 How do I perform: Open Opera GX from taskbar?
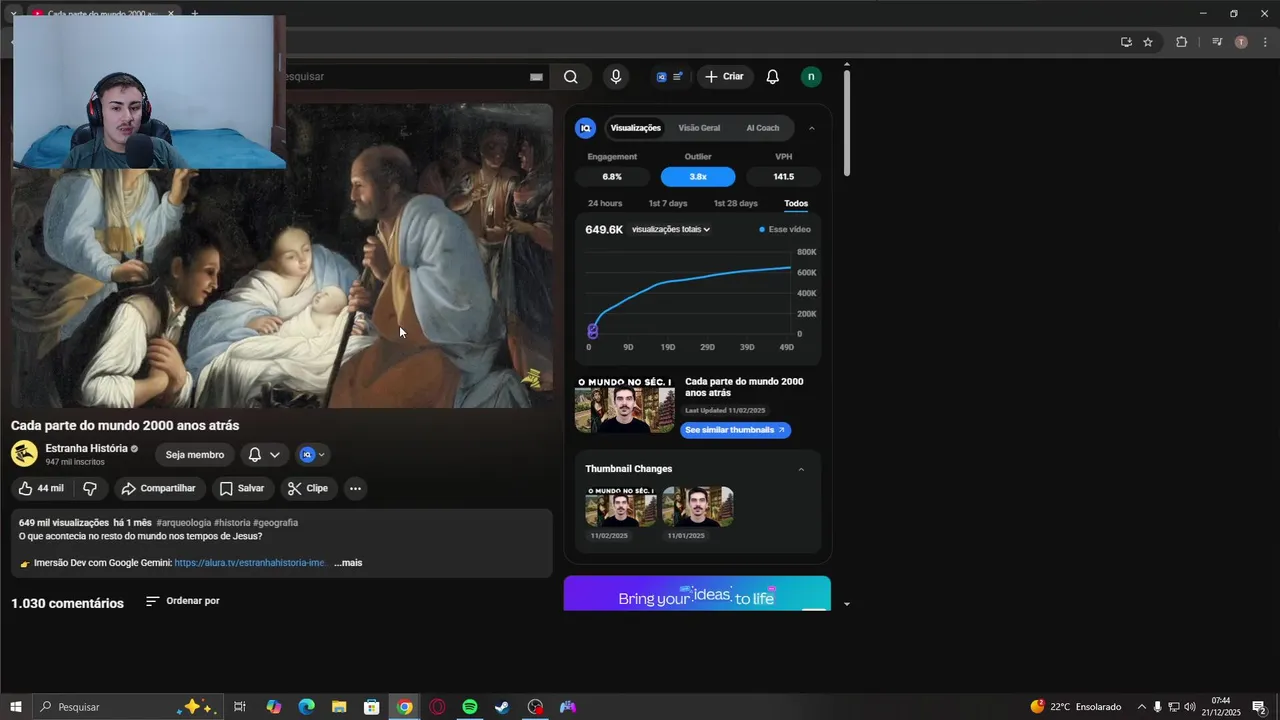(437, 707)
